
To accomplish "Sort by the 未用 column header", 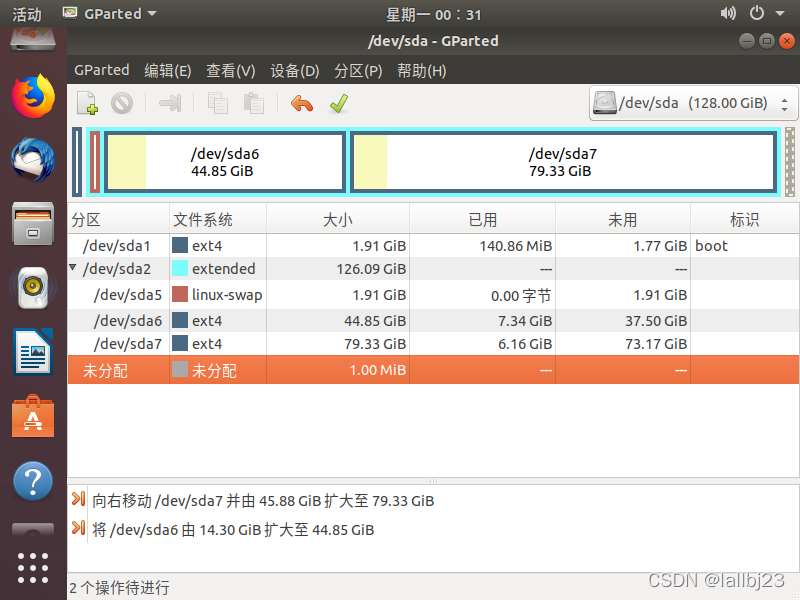I will coord(622,219).
